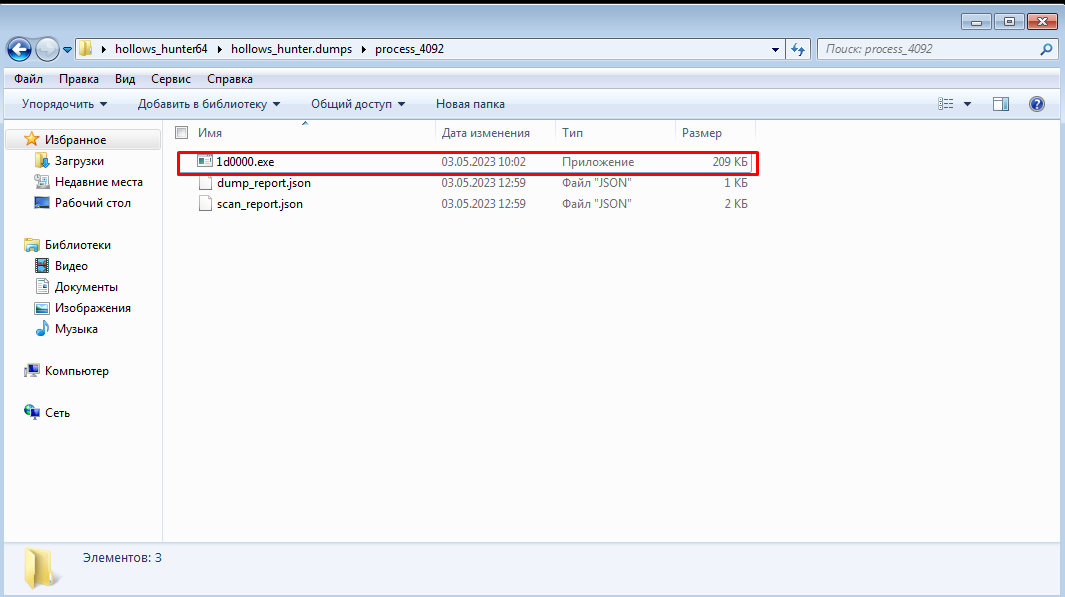Click the Рабочий стол desktop icon
This screenshot has height=597, width=1065.
click(41, 203)
